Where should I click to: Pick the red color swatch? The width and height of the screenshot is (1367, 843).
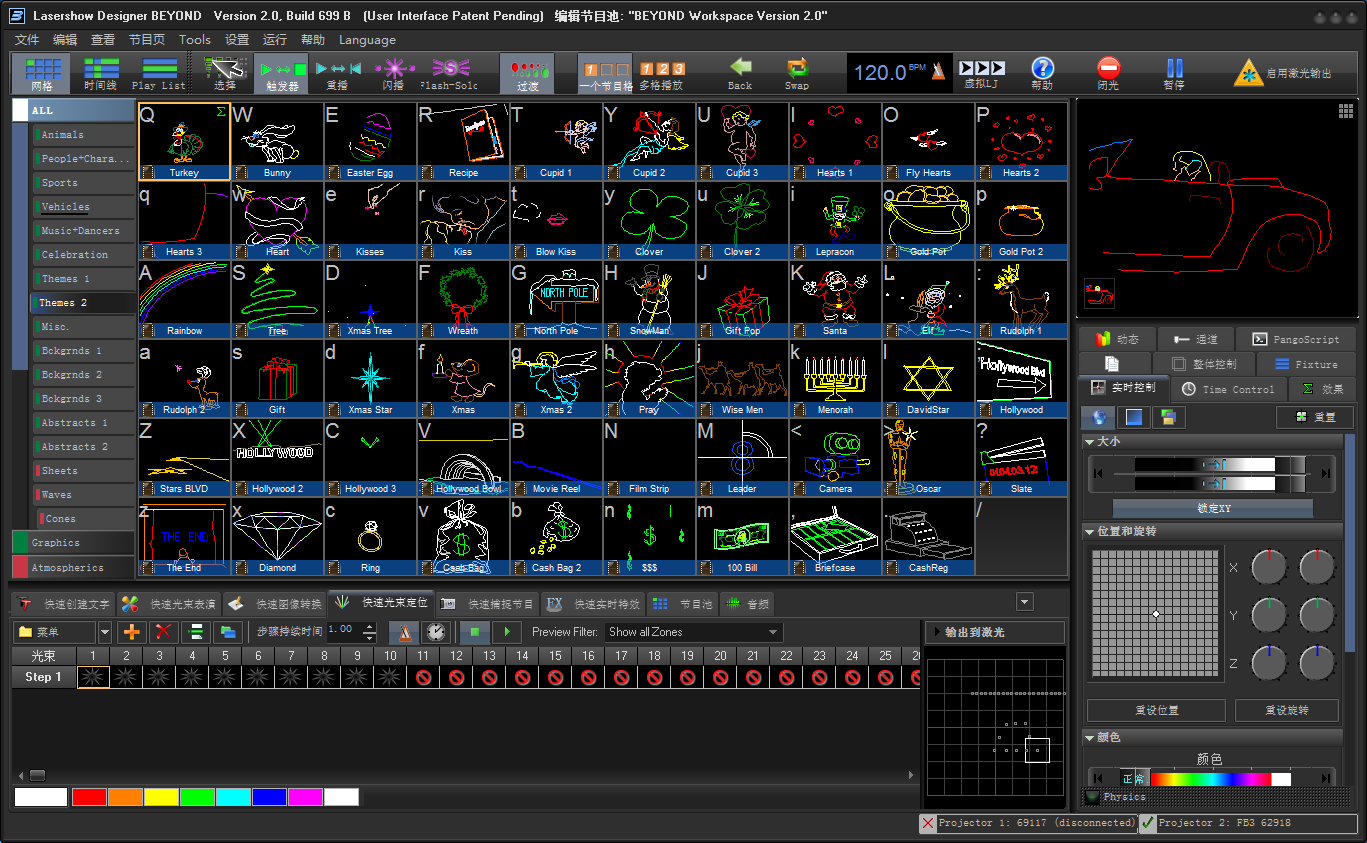coord(89,797)
